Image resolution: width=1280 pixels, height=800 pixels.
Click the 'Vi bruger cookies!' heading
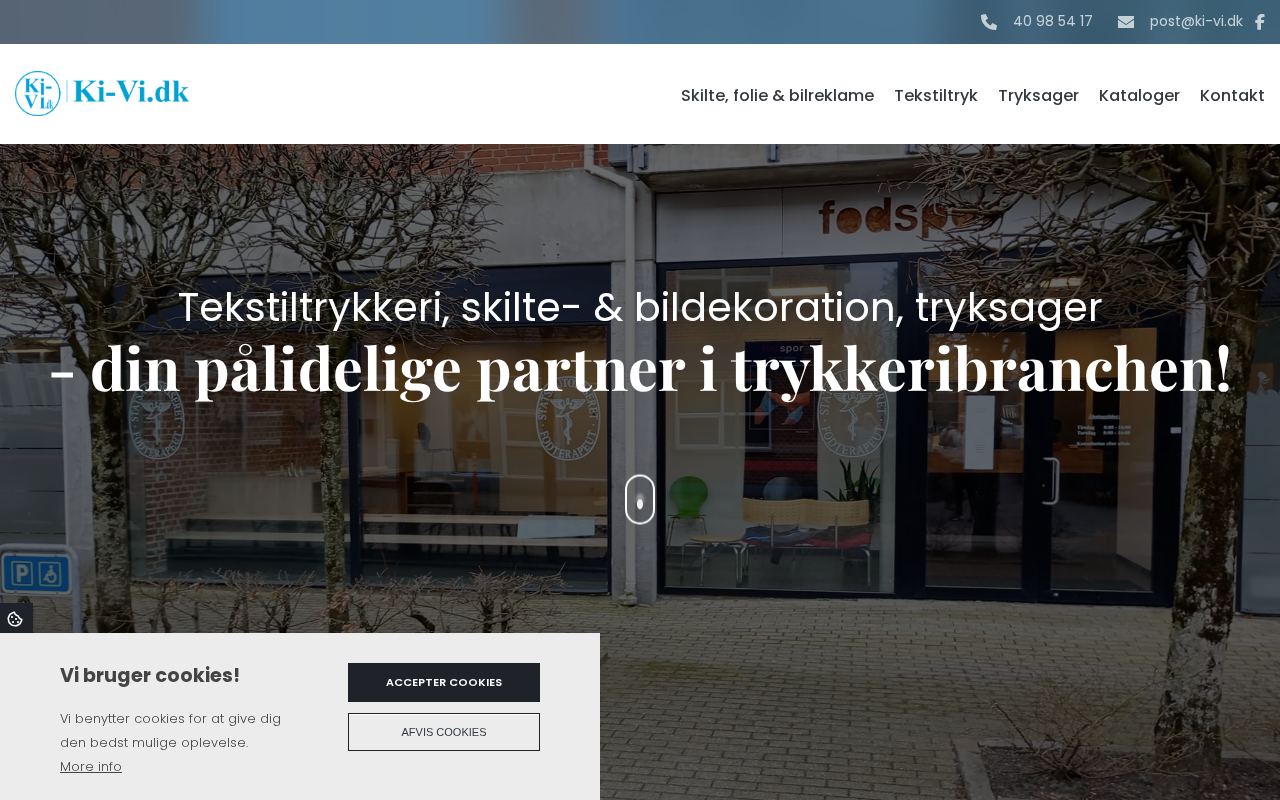pyautogui.click(x=150, y=675)
